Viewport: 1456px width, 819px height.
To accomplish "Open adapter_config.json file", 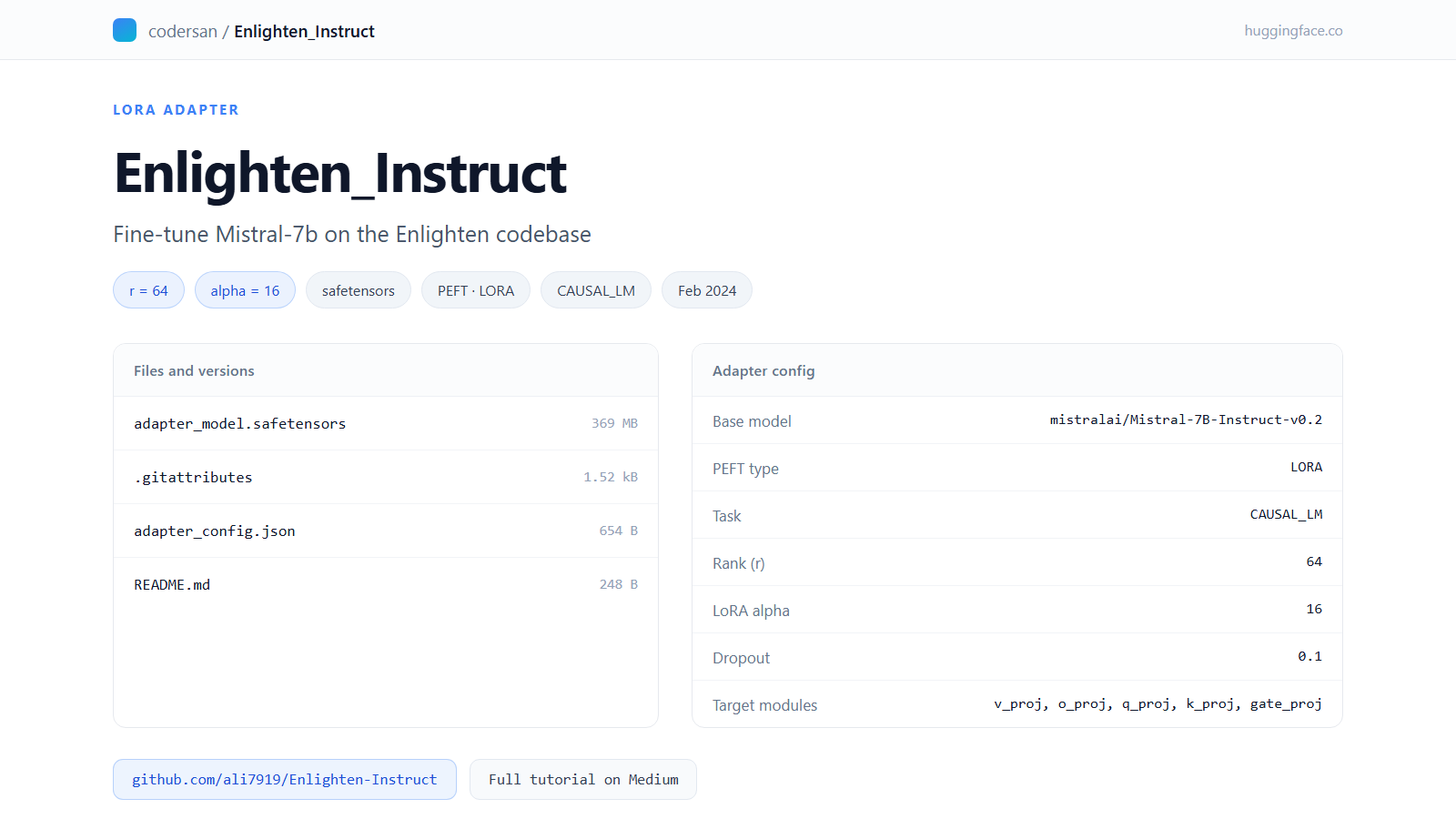I will (215, 531).
